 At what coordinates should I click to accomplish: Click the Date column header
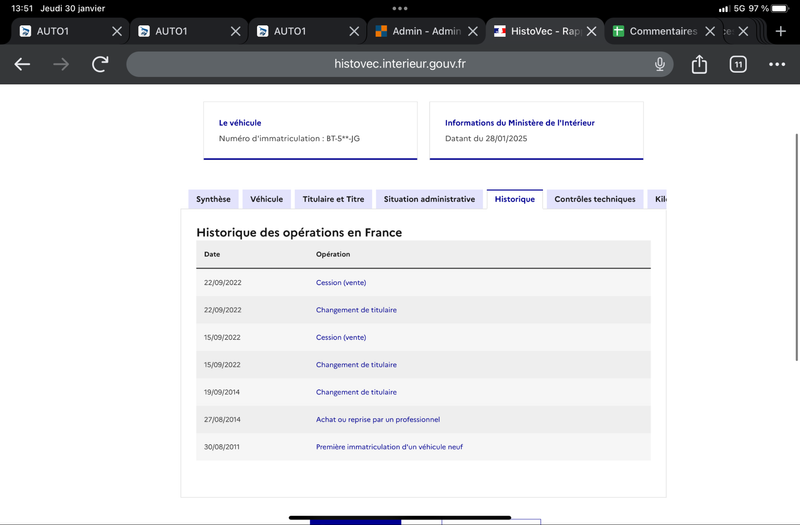tap(212, 254)
